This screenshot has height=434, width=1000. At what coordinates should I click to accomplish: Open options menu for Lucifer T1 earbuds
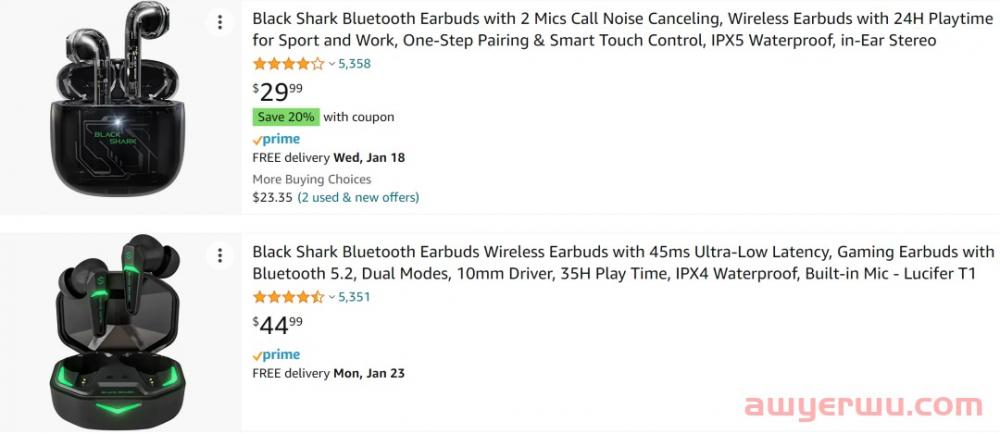[x=220, y=256]
